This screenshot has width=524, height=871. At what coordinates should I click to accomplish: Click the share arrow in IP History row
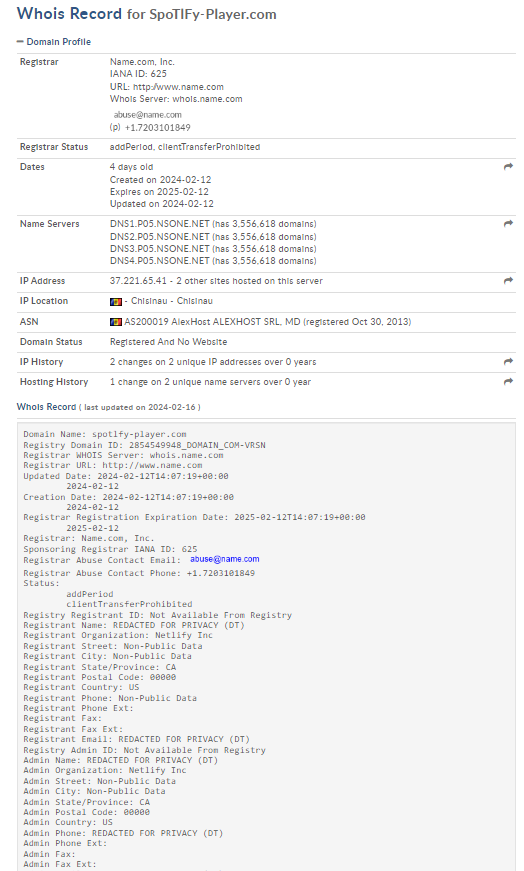508,362
